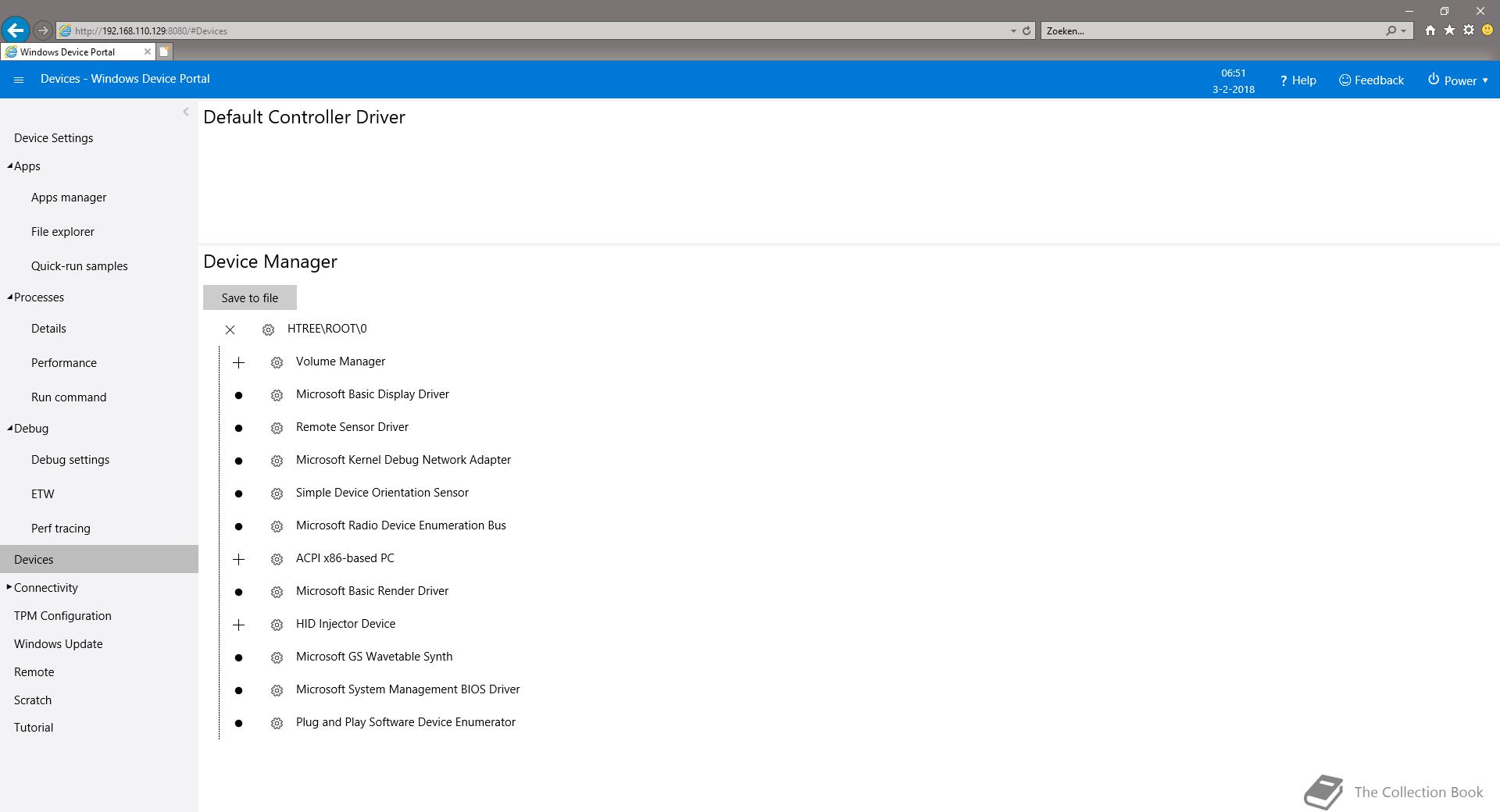
Task: Click gear icon for Volume Manager
Action: [277, 362]
